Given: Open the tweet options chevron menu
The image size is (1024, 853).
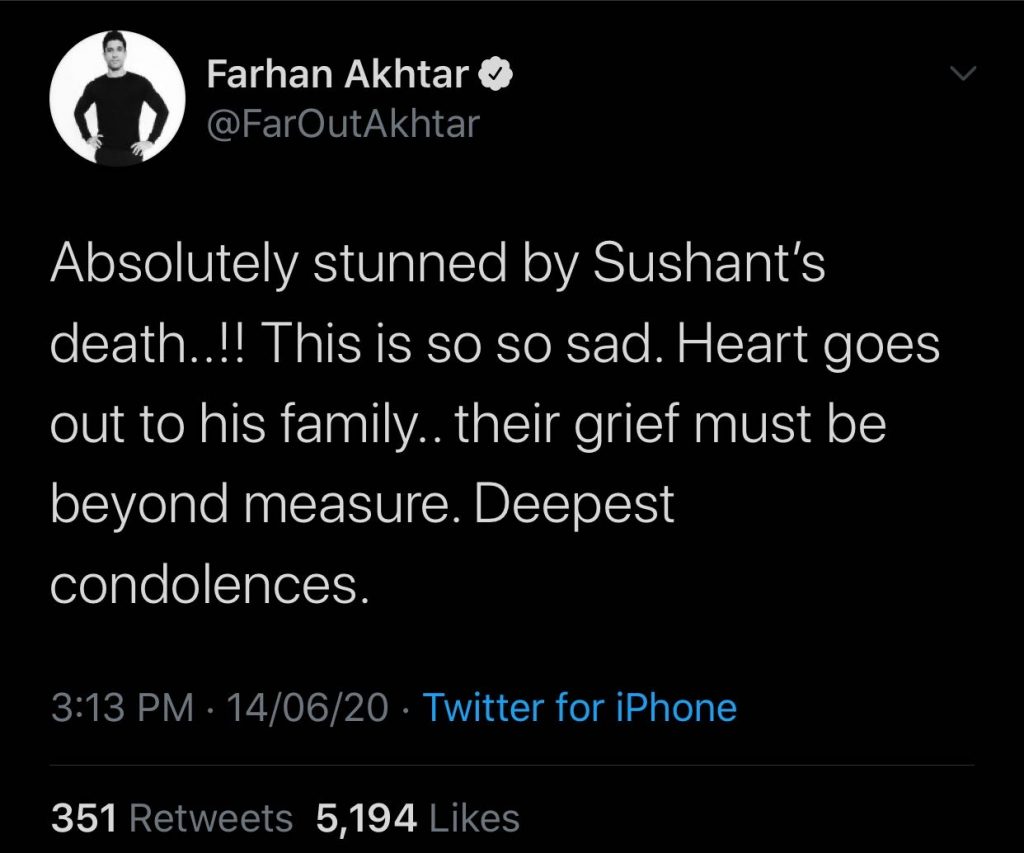Looking at the screenshot, I should point(961,73).
